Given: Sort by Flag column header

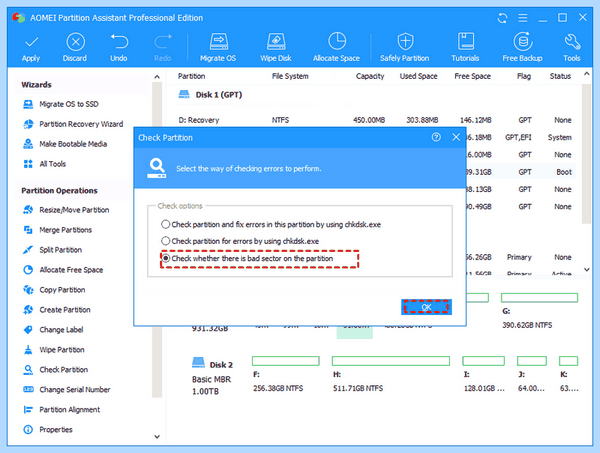Looking at the screenshot, I should pos(524,76).
